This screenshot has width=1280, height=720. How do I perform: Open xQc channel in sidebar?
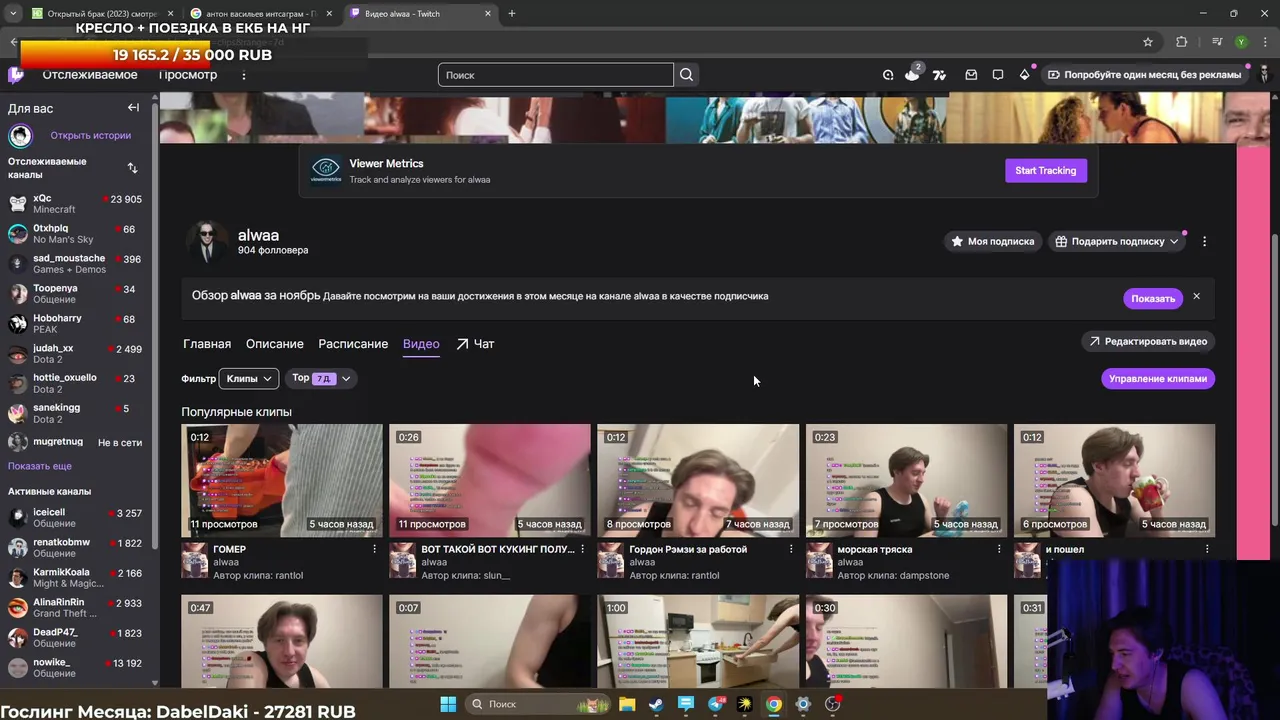click(75, 204)
